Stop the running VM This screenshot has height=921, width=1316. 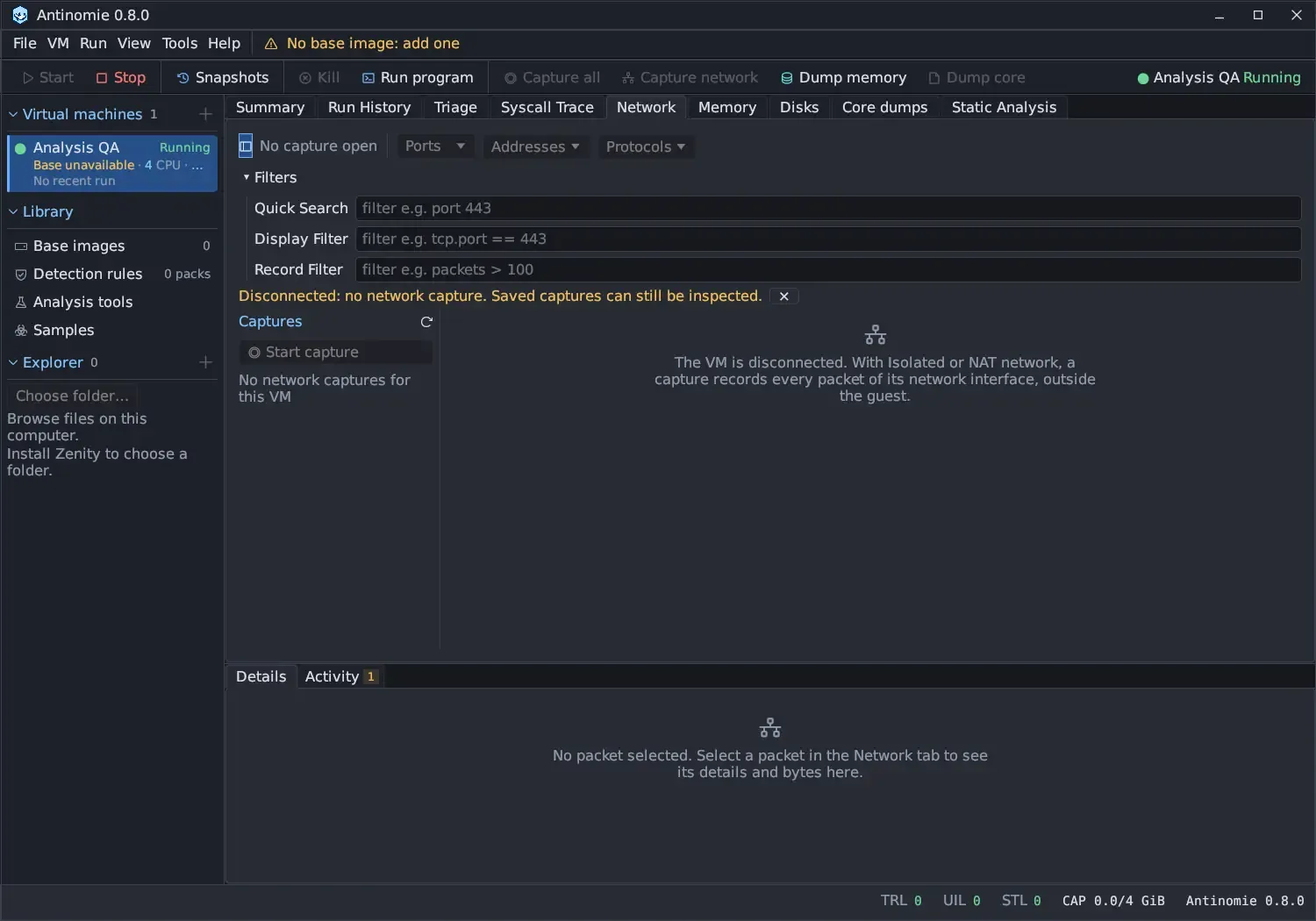(x=121, y=78)
